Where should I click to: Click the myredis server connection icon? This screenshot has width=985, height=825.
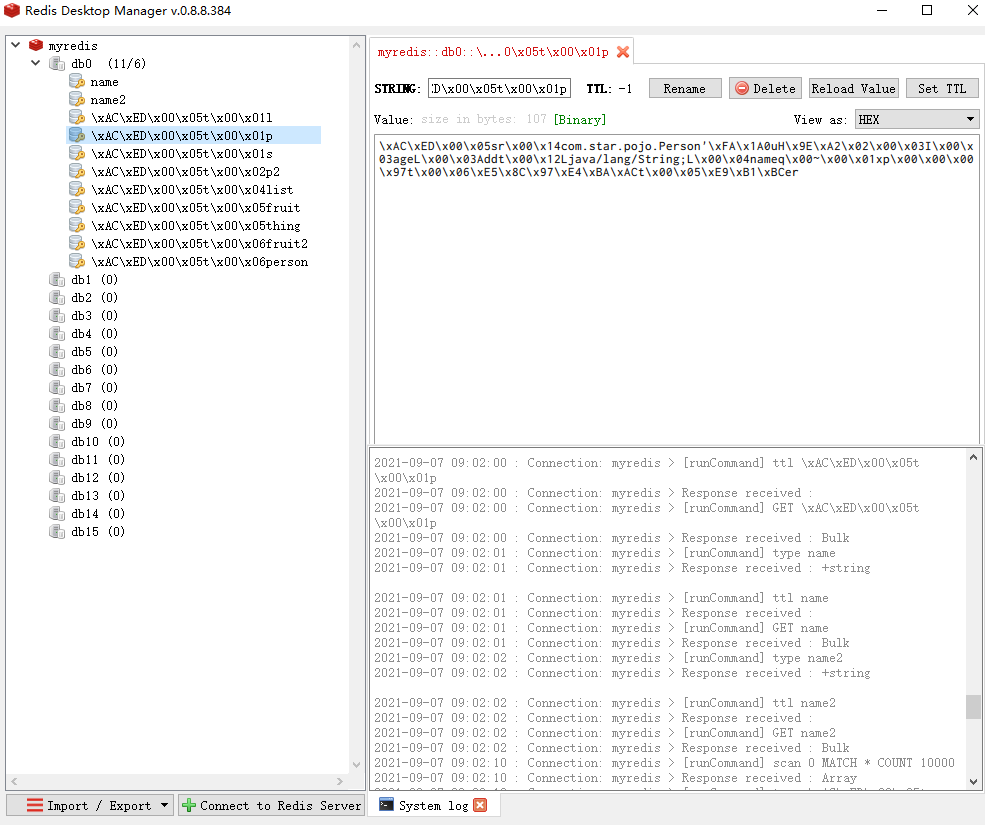37,45
